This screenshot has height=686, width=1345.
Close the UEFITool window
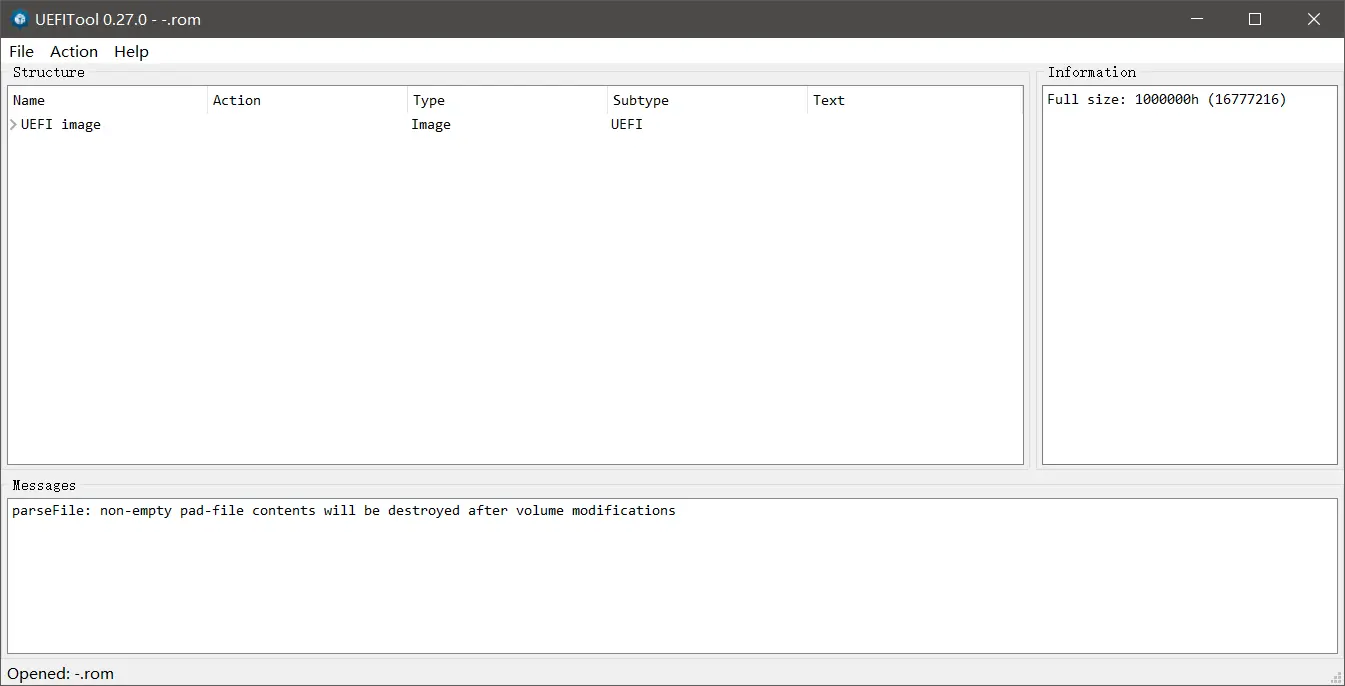coord(1314,19)
